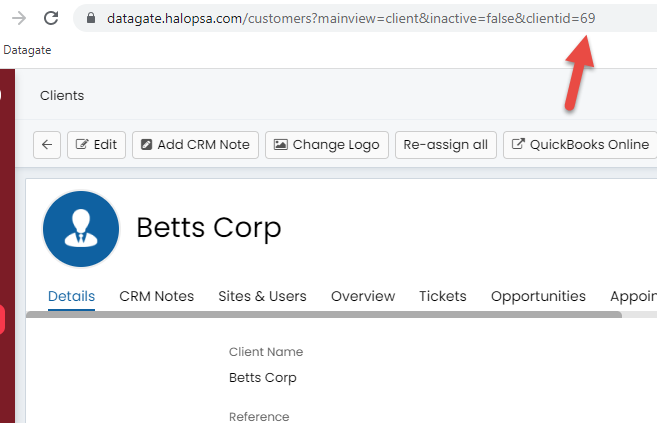Image resolution: width=657 pixels, height=423 pixels.
Task: Show the Tickets tab
Action: point(442,296)
